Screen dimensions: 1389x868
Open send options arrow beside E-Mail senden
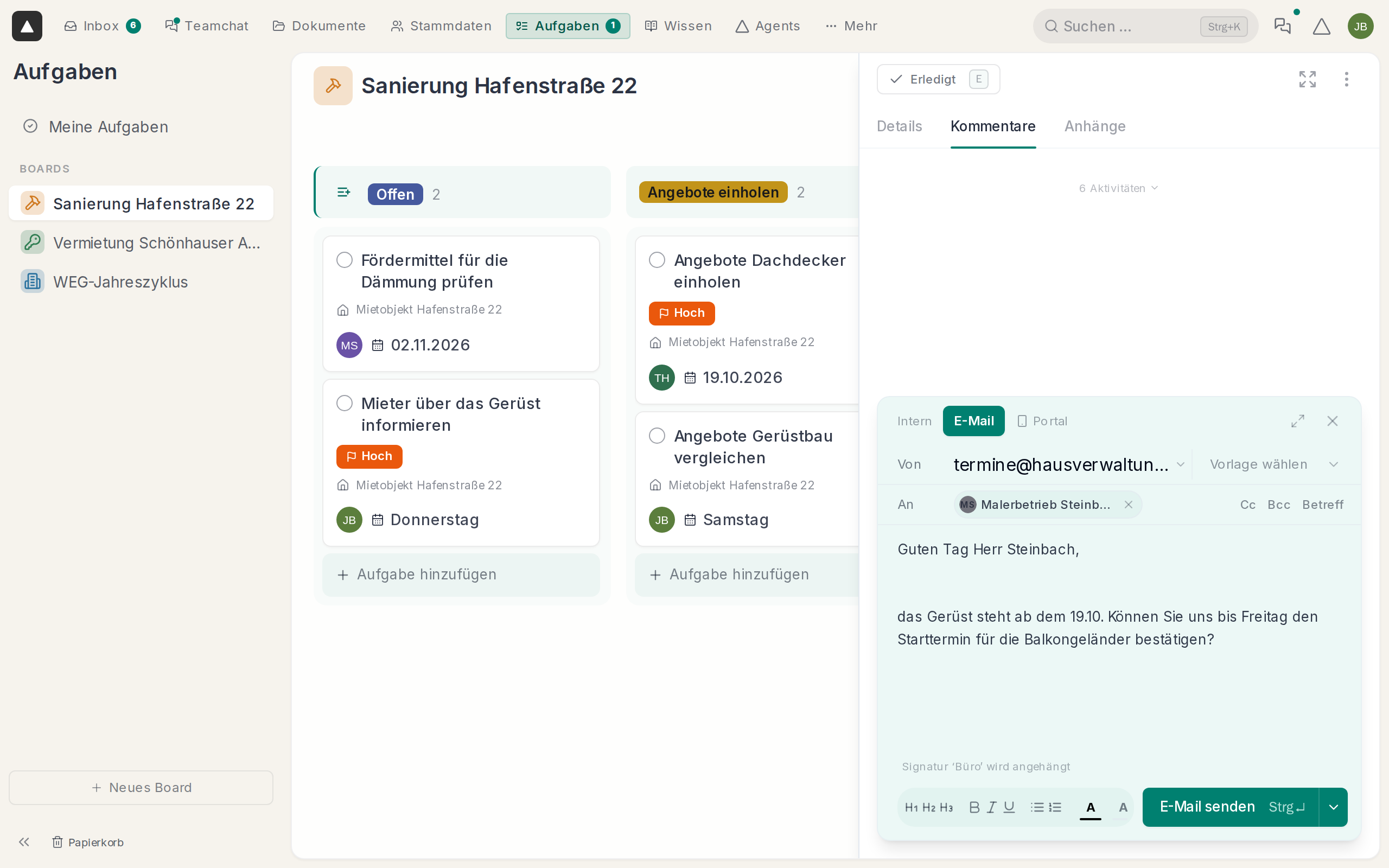(1333, 807)
